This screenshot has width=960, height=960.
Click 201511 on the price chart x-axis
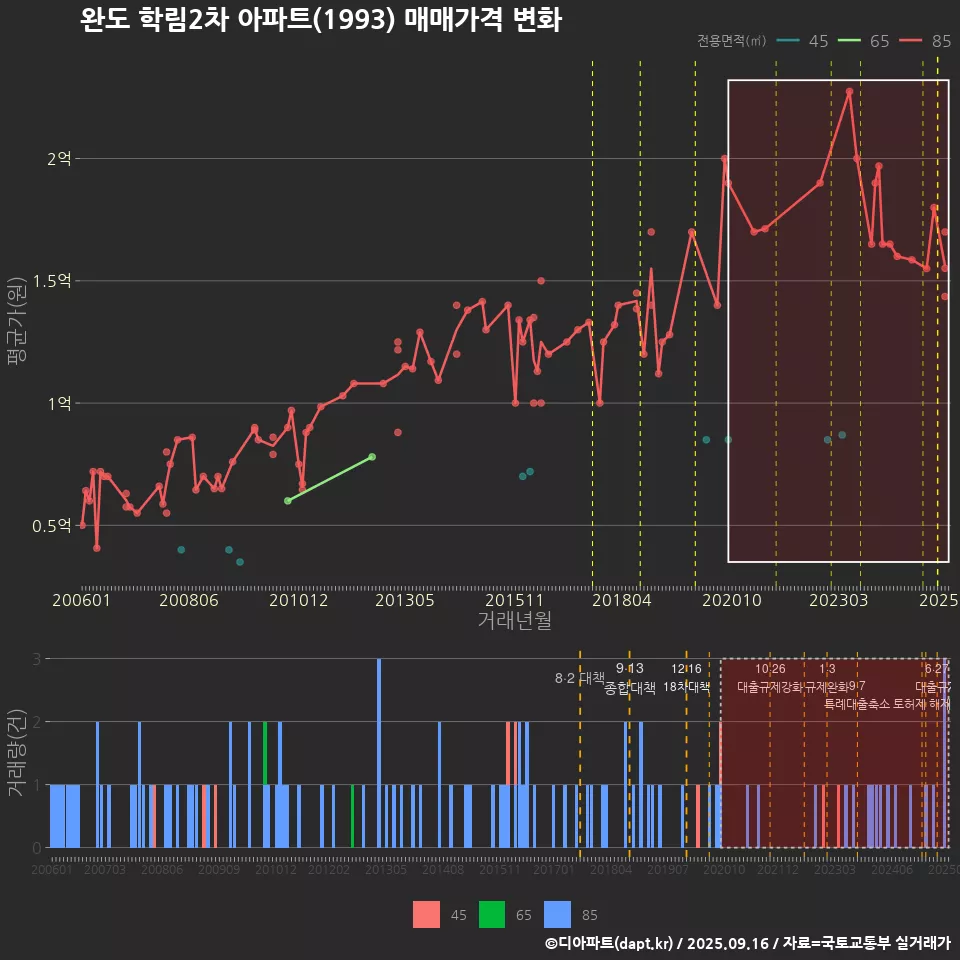(x=514, y=600)
